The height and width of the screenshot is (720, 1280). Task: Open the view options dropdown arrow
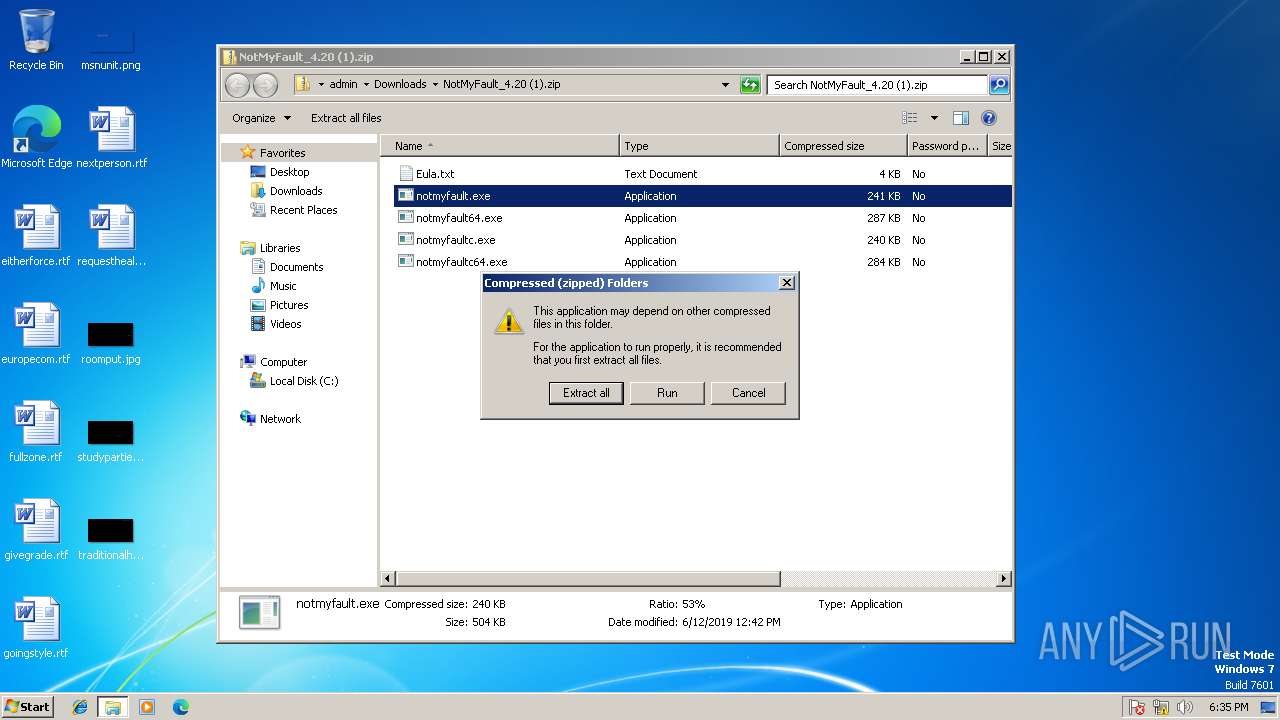pos(934,118)
